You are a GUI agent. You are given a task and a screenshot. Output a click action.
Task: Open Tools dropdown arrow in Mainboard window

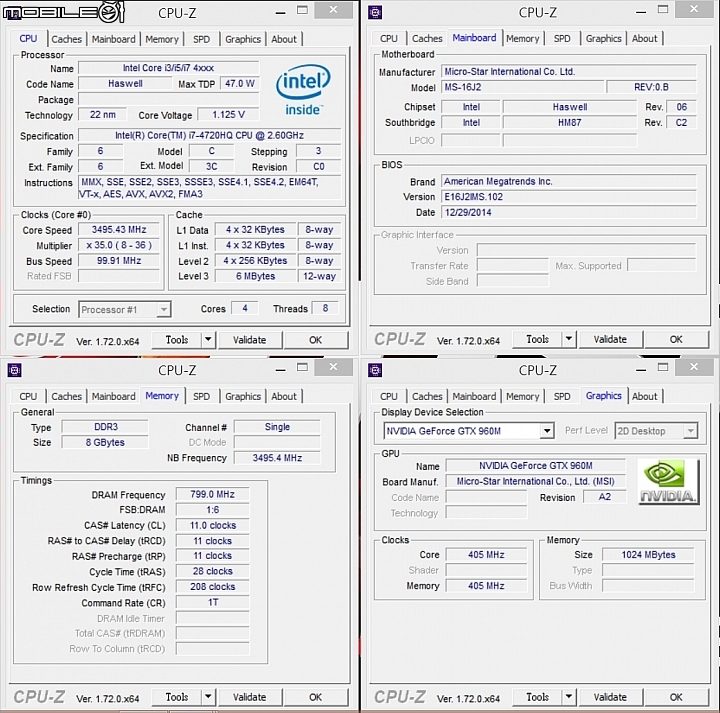569,339
